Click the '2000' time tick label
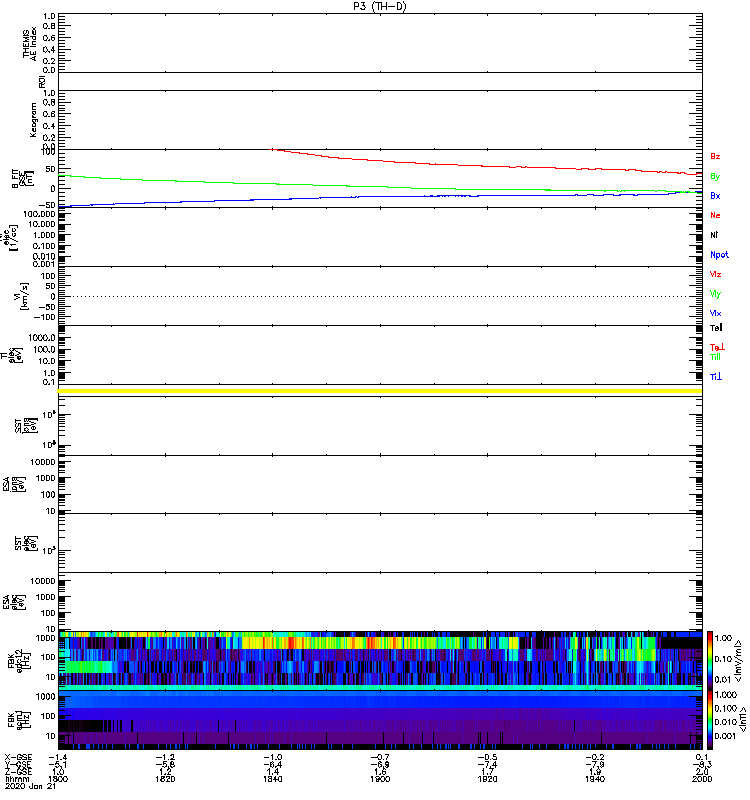The height and width of the screenshot is (800, 750). point(702,779)
